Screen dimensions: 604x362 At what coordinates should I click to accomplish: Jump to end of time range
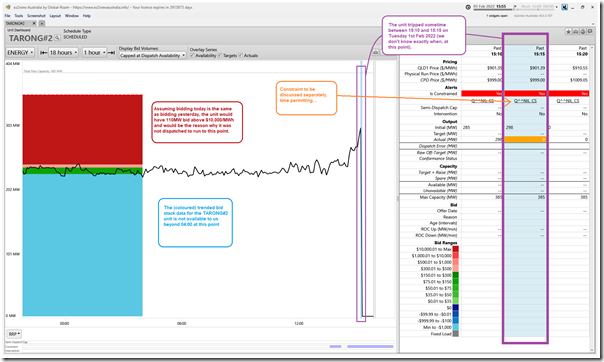(111, 52)
